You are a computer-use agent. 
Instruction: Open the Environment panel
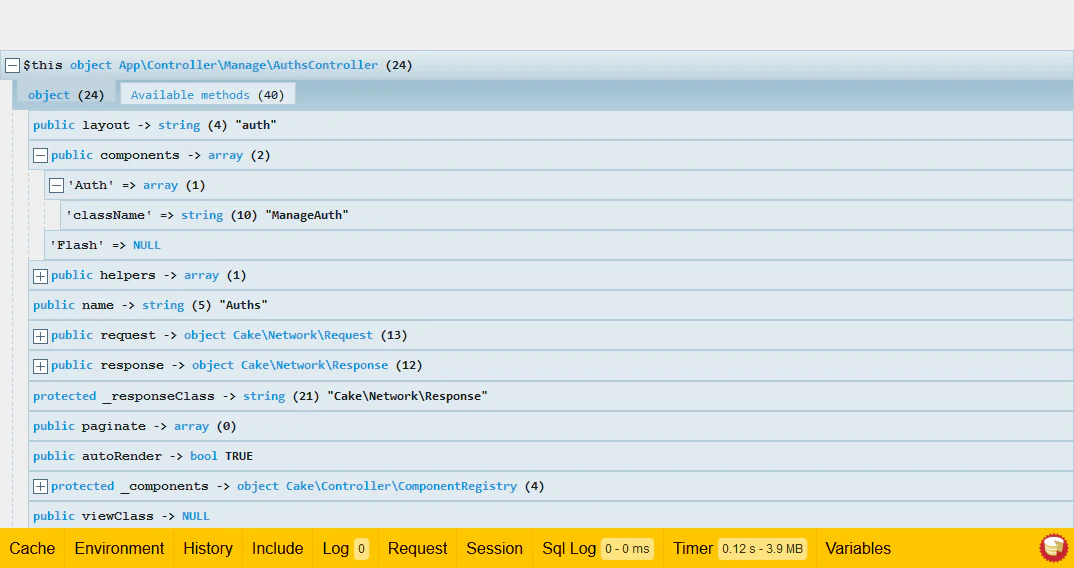point(119,548)
